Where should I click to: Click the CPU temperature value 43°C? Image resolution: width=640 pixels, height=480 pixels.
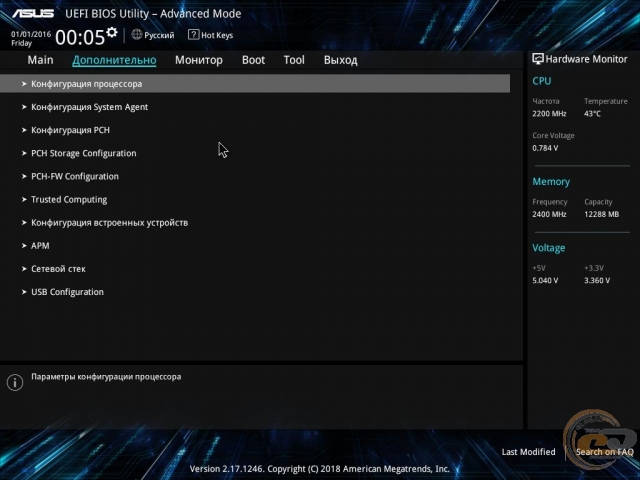coord(592,114)
